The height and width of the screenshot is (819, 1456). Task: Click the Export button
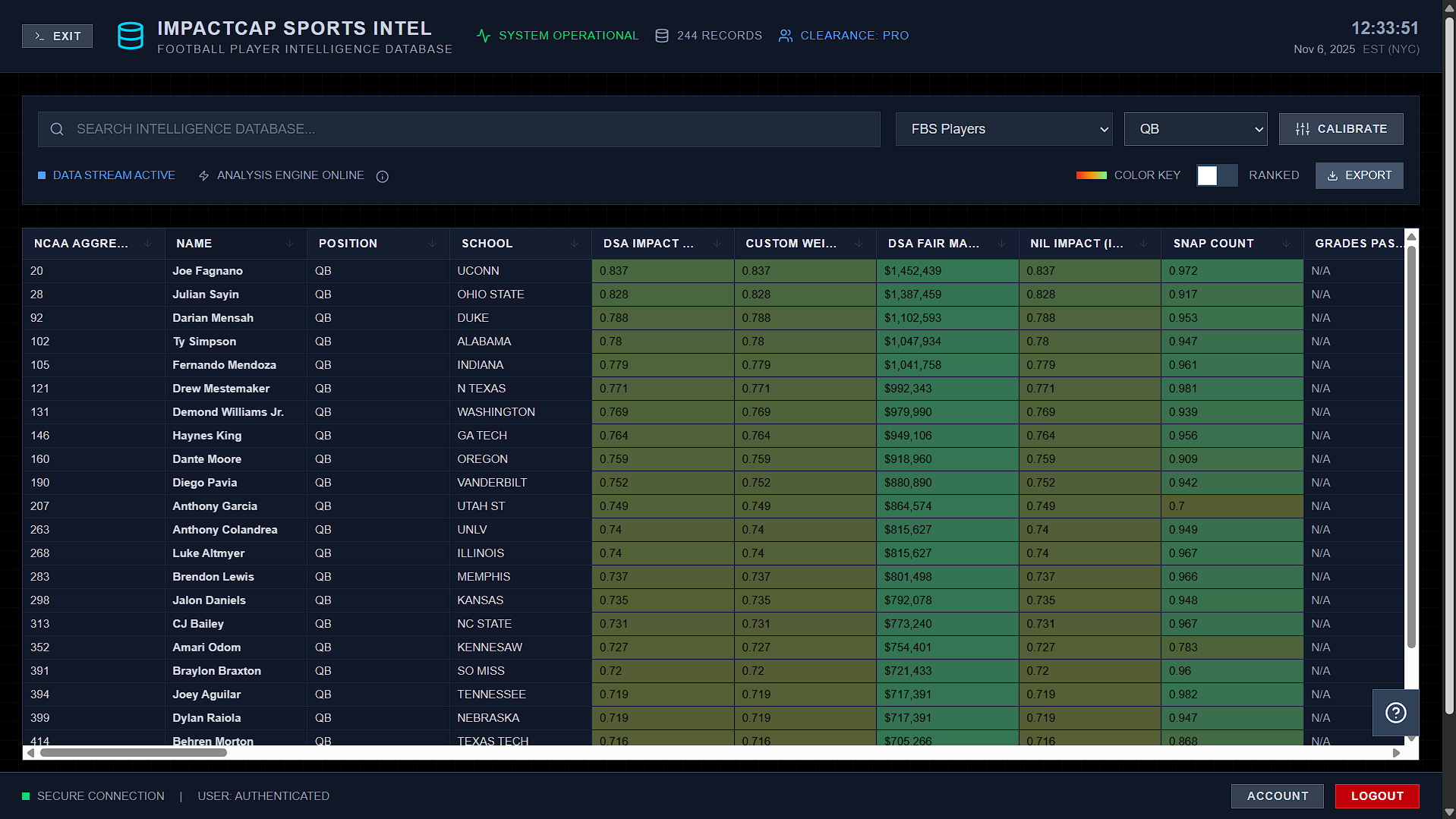click(x=1359, y=175)
